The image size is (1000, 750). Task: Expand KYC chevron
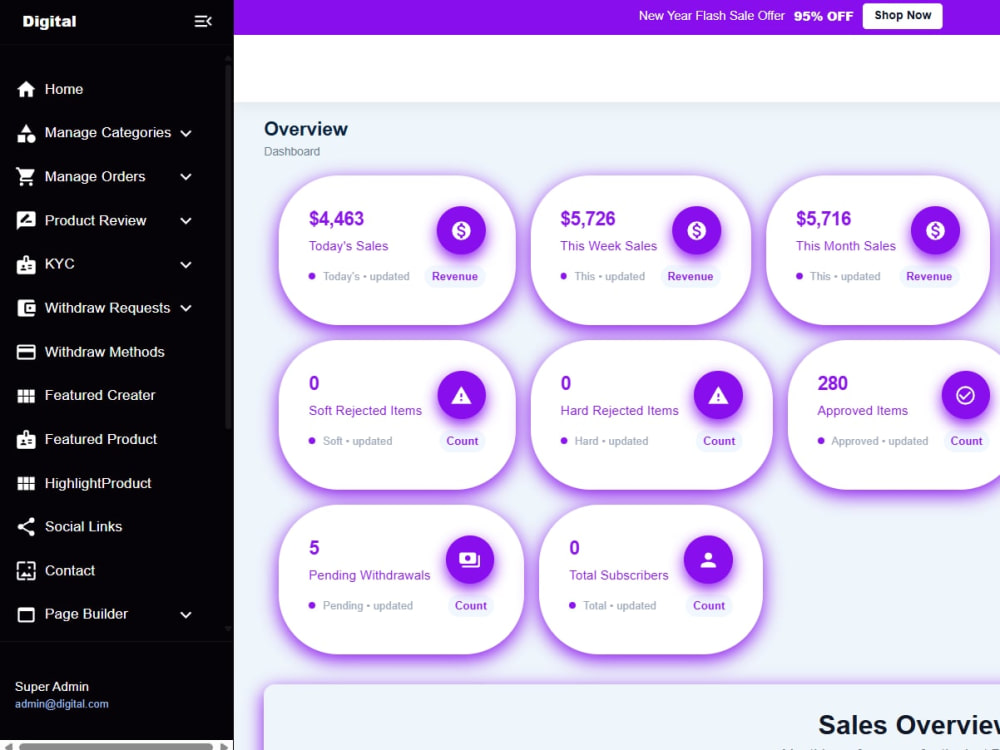pos(186,265)
